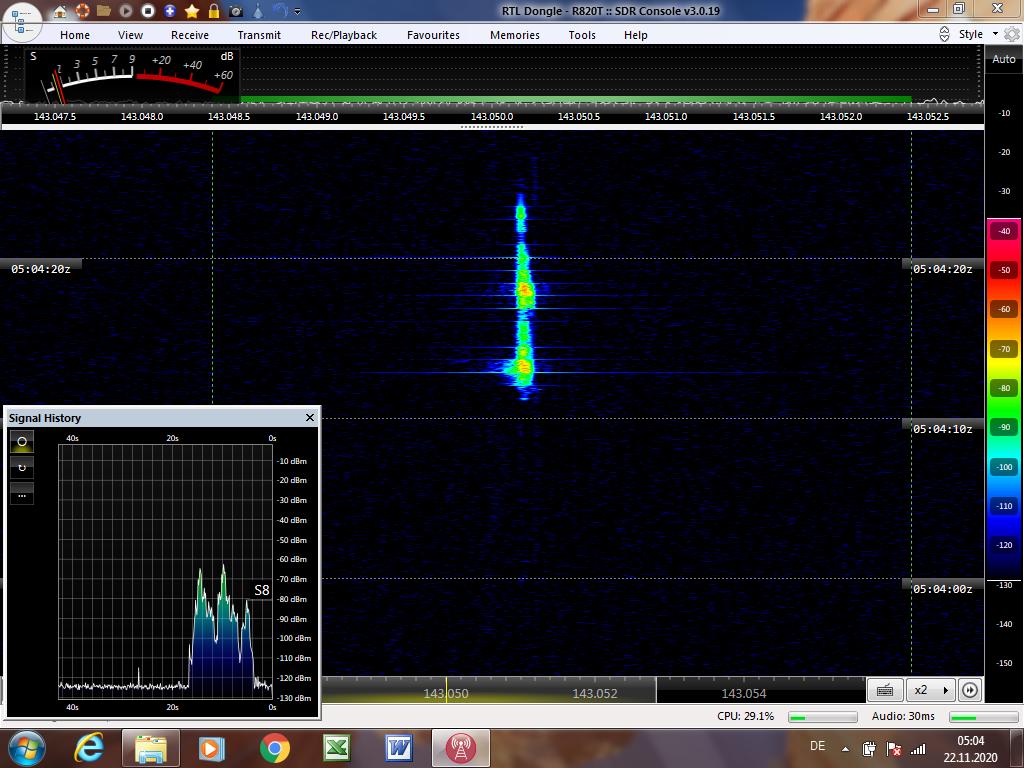Viewport: 1024px width, 768px height.
Task: Click the right 05:04:00z timestamp marker
Action: click(x=942, y=589)
